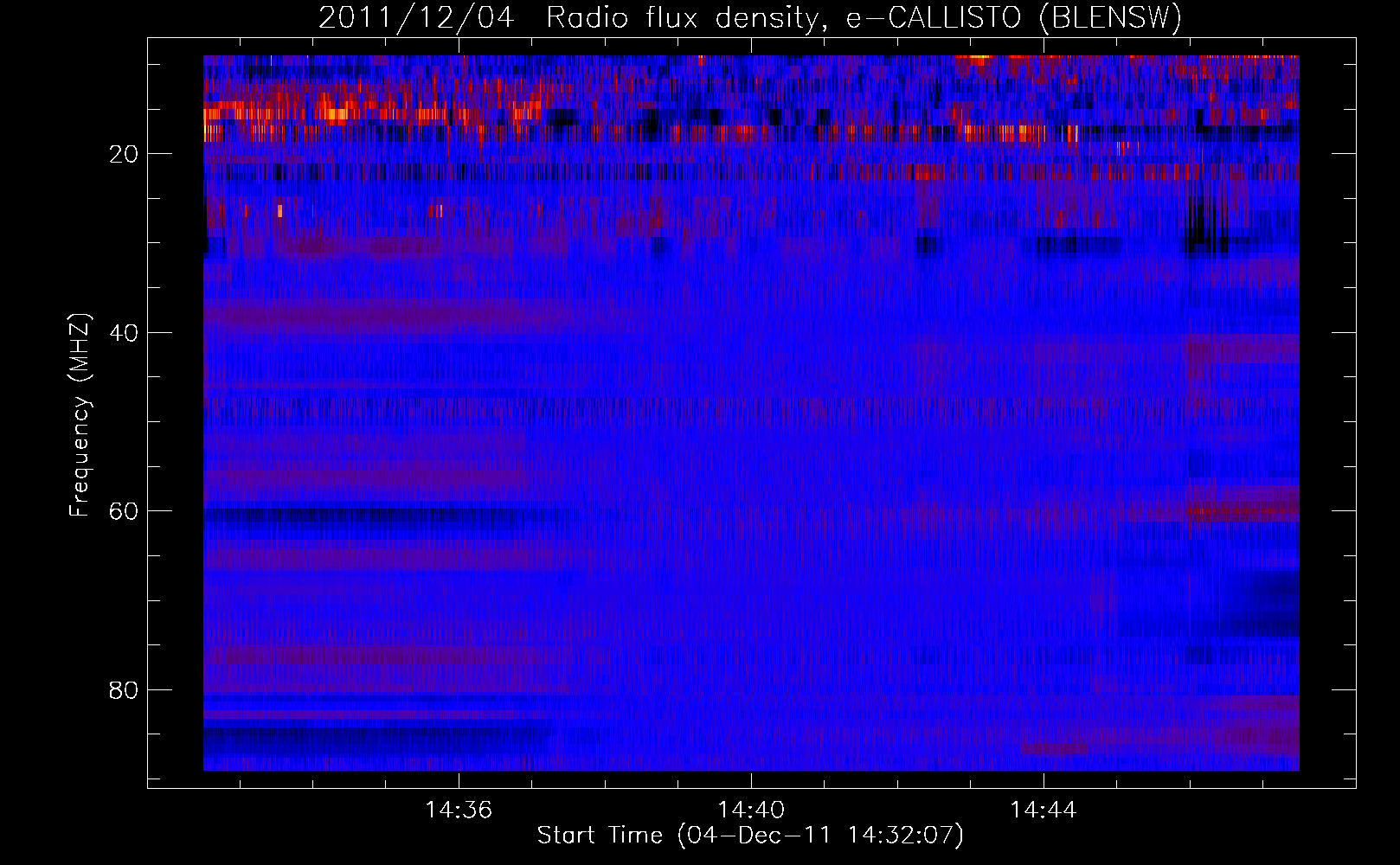Click the Frequency (MHZ) axis label

(80, 415)
